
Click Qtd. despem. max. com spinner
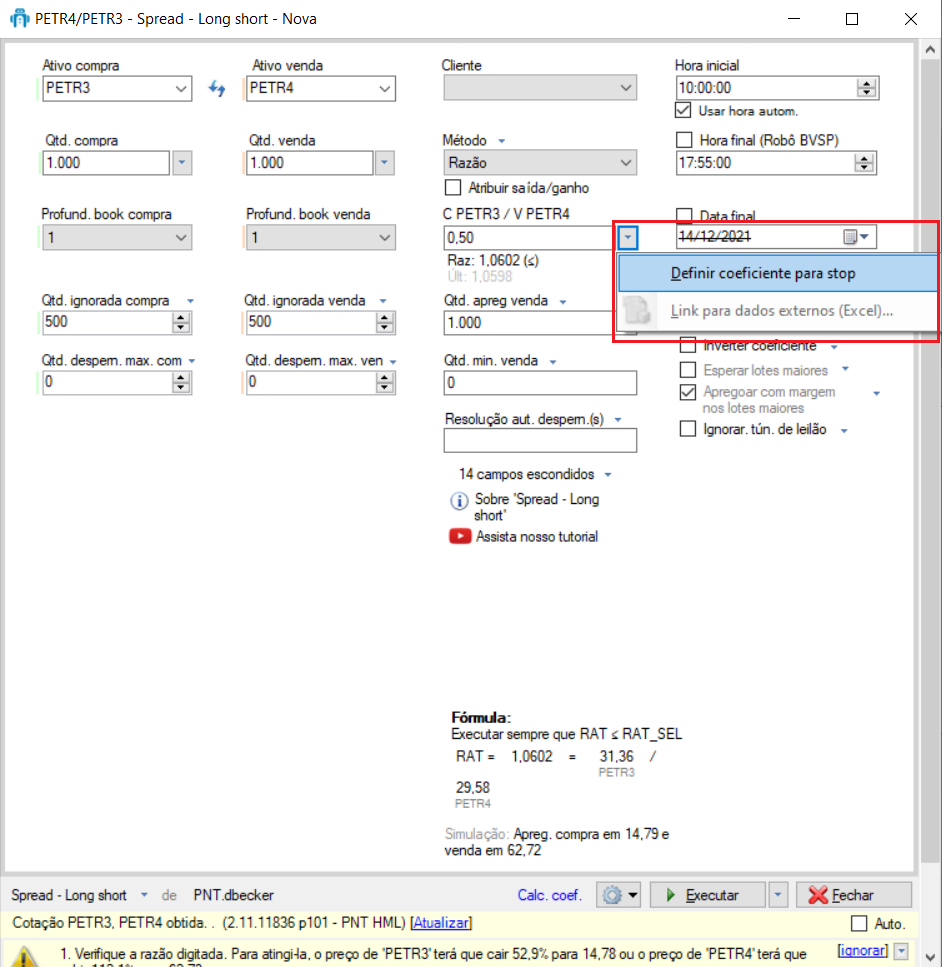coord(181,382)
